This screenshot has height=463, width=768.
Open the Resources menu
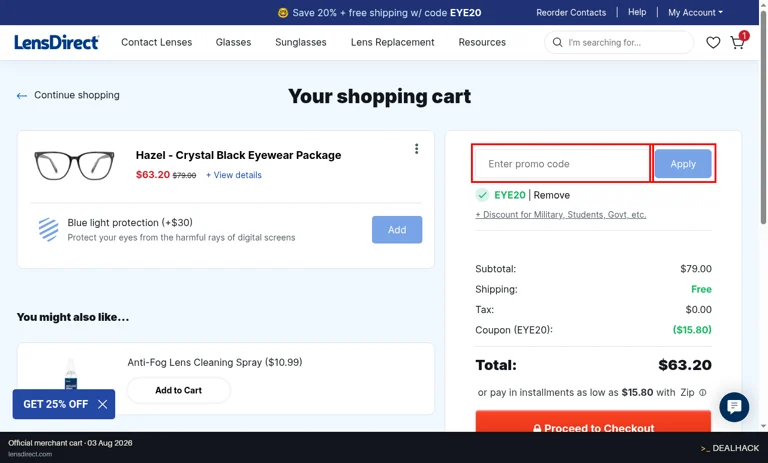click(482, 42)
